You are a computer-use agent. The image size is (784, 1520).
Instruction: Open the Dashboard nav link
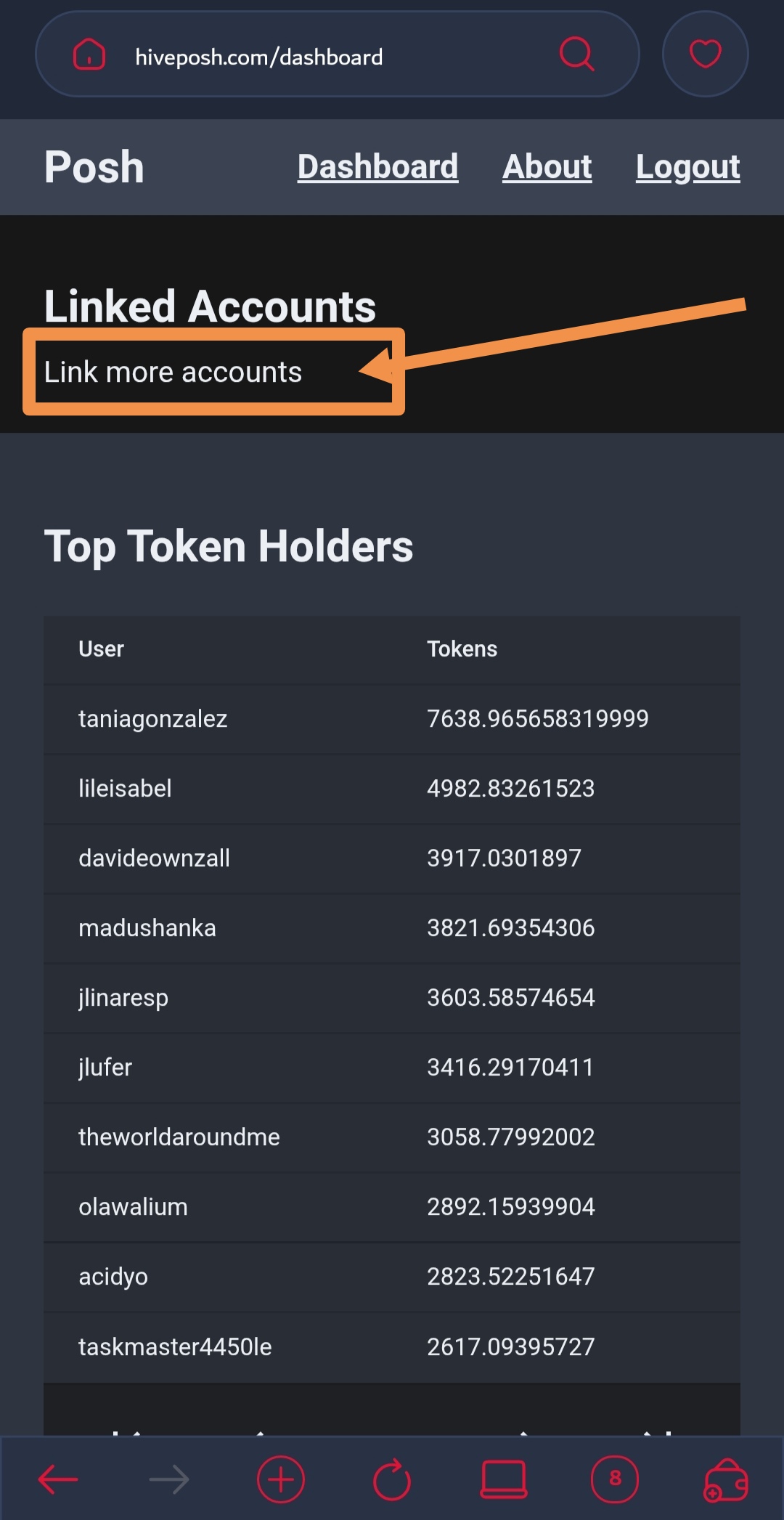(x=377, y=167)
